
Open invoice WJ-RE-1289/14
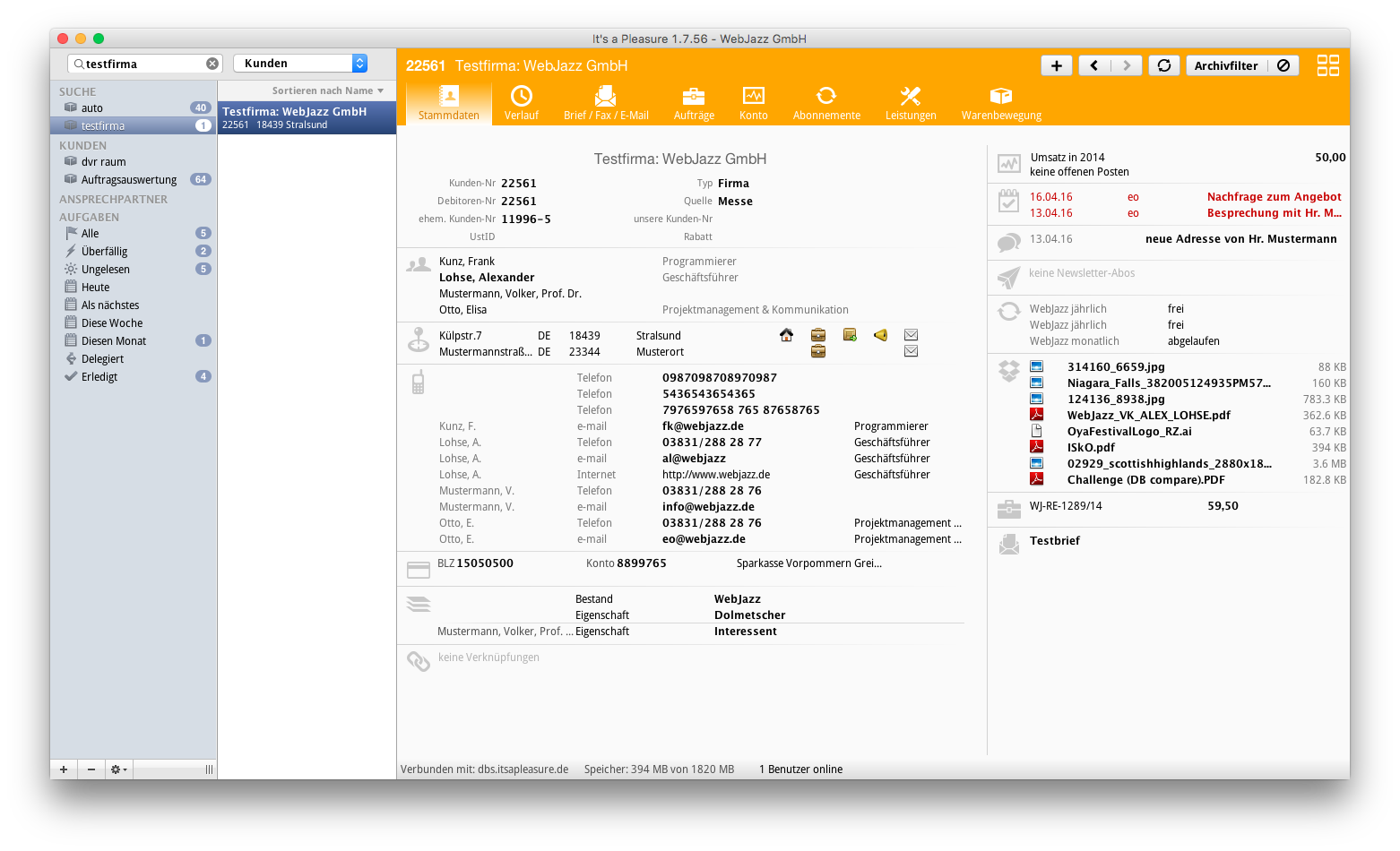coord(1066,506)
